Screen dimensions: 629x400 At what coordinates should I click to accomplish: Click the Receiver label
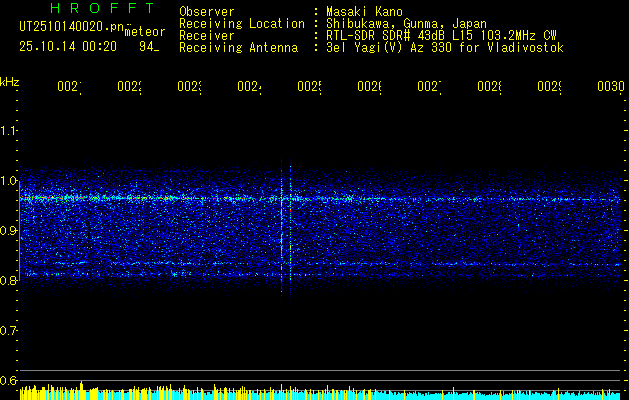coord(207,36)
